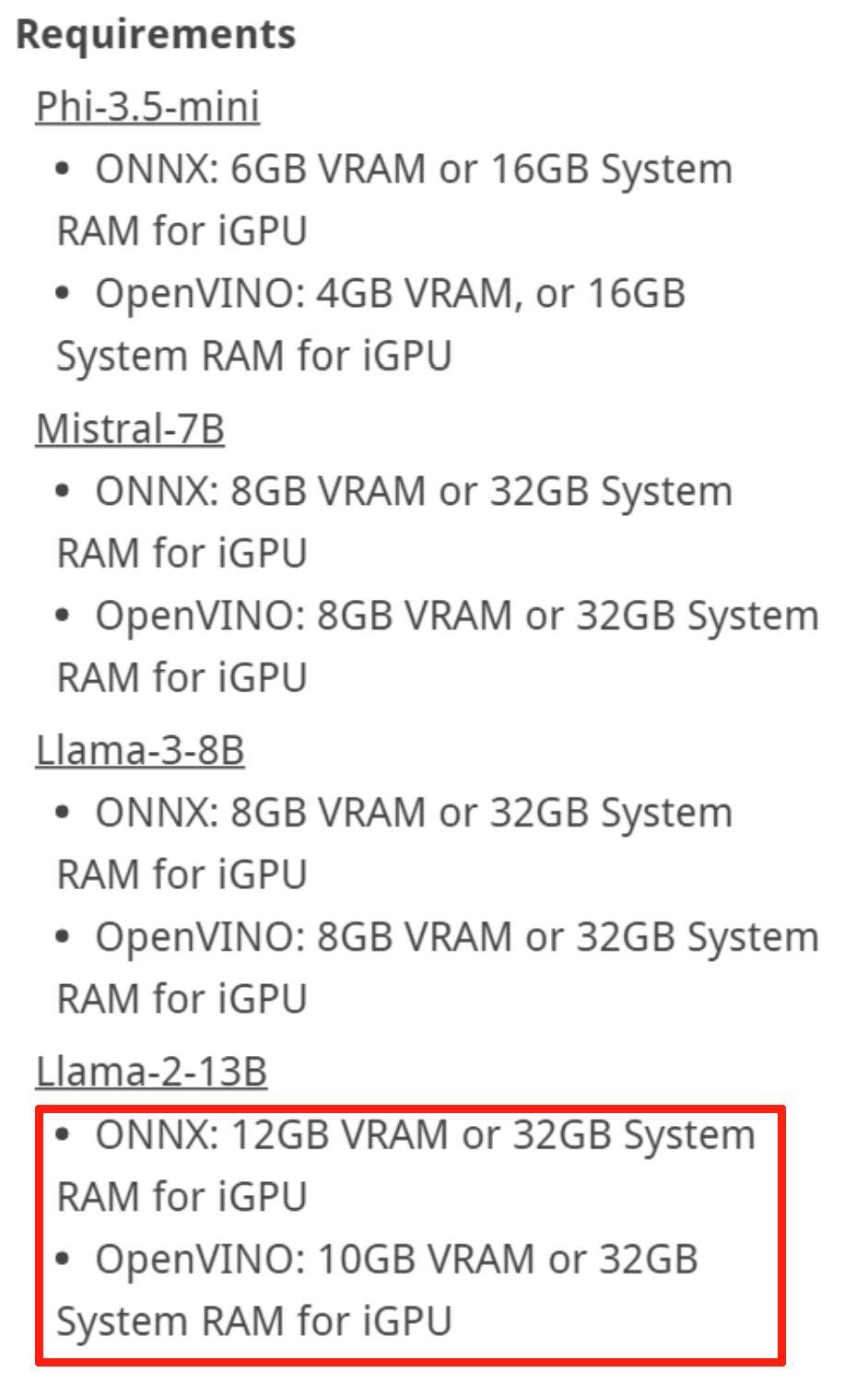The height and width of the screenshot is (1384, 868).
Task: Click the Phi-3.5-mini ONNX 6GB VRAM line
Action: (x=414, y=170)
